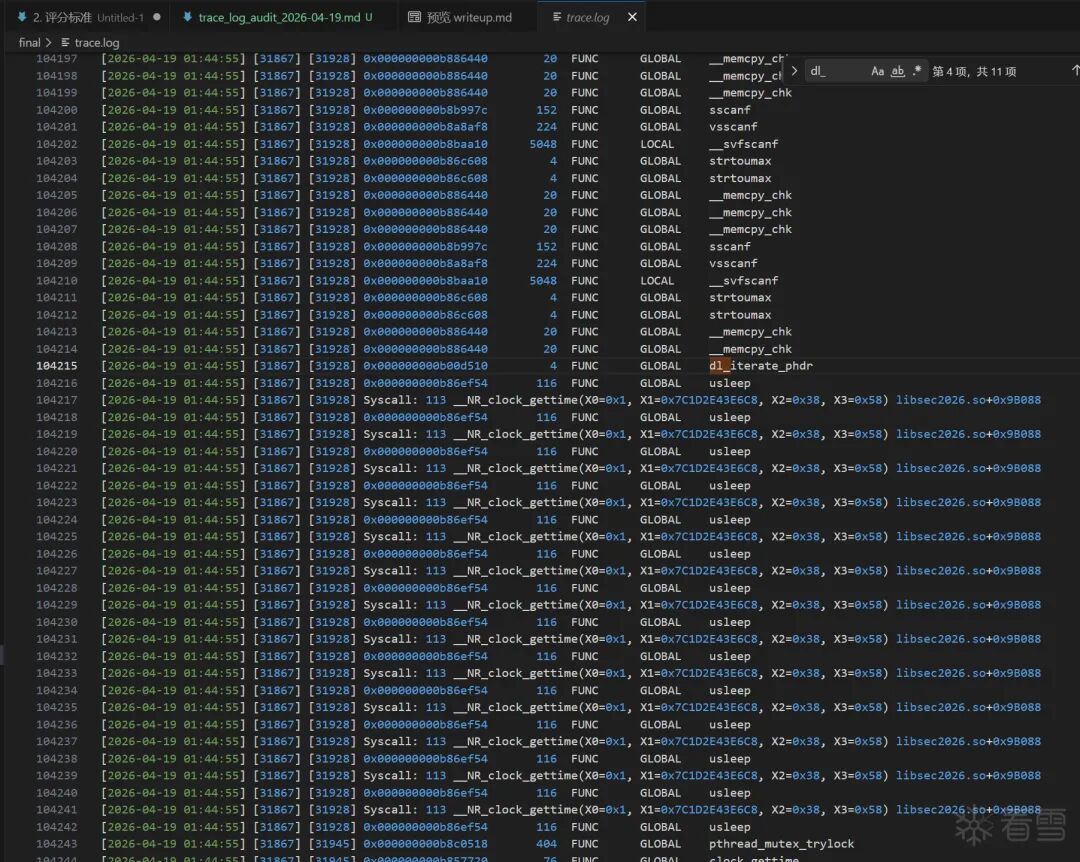Click the markdown icon on trace_log_audit tab
1080x862 pixels.
[187, 17]
